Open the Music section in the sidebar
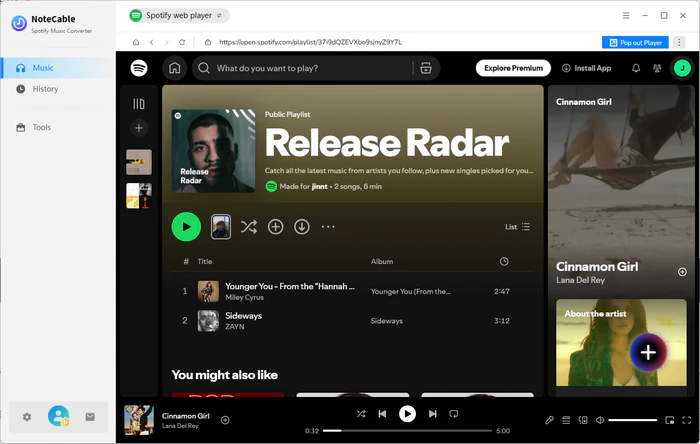 [57, 68]
